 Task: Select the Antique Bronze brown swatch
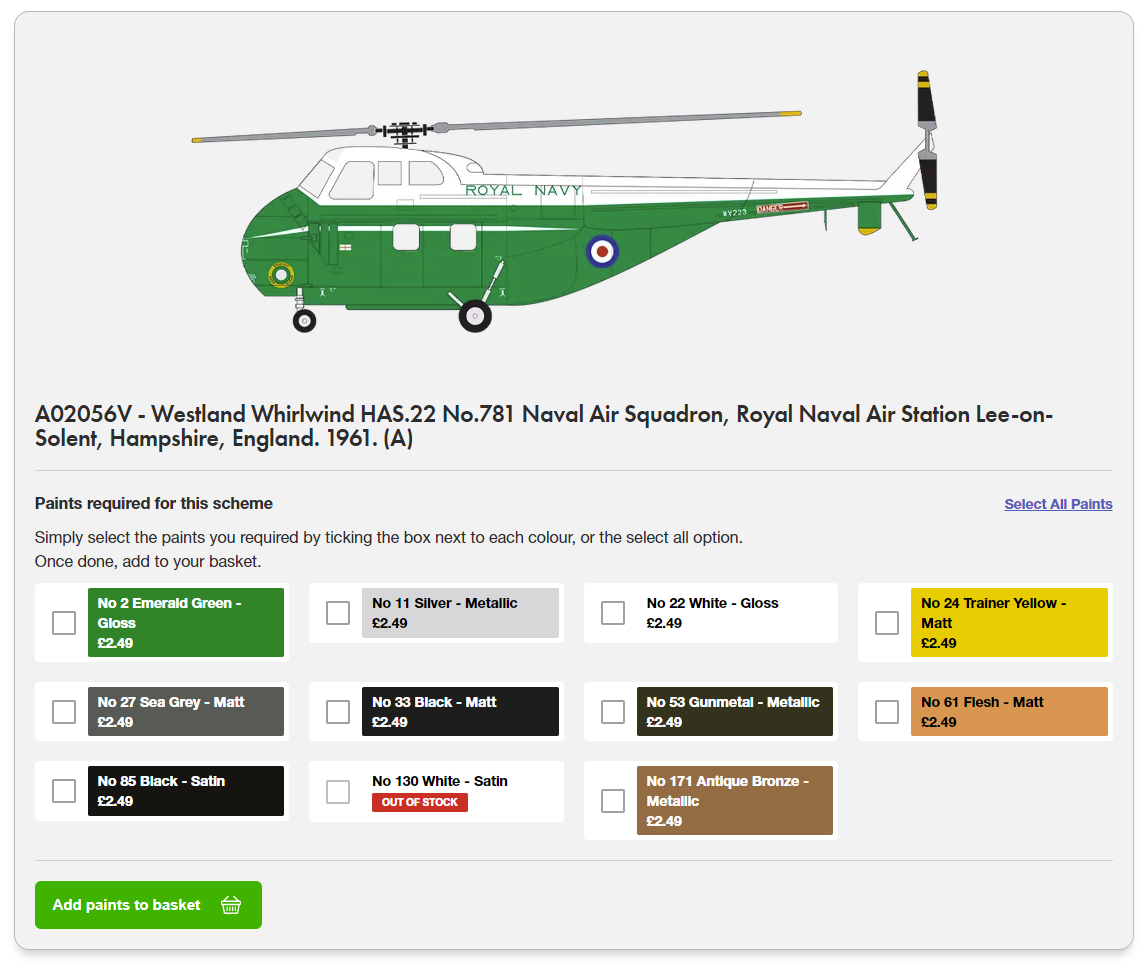click(x=734, y=800)
